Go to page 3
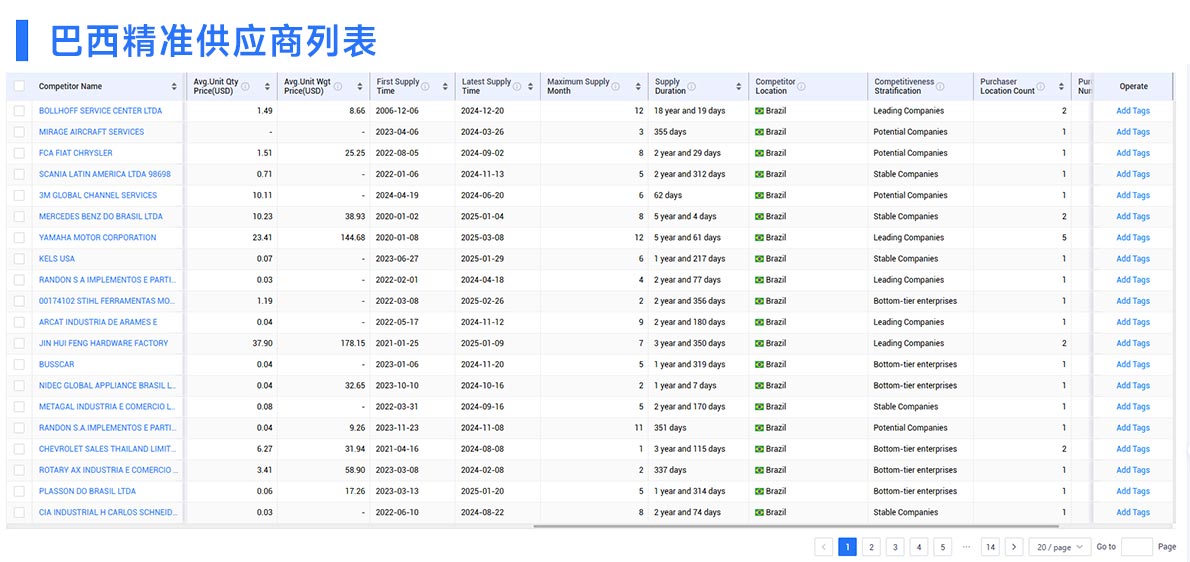Screen dimensions: 1190x562 [895, 546]
